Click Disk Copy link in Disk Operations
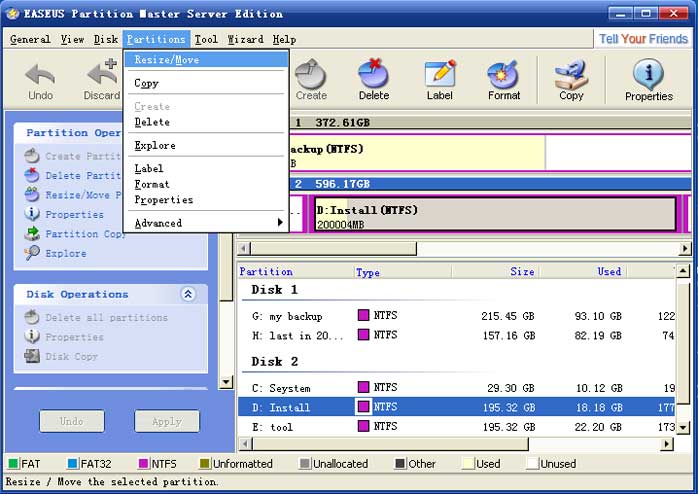 click(x=71, y=356)
